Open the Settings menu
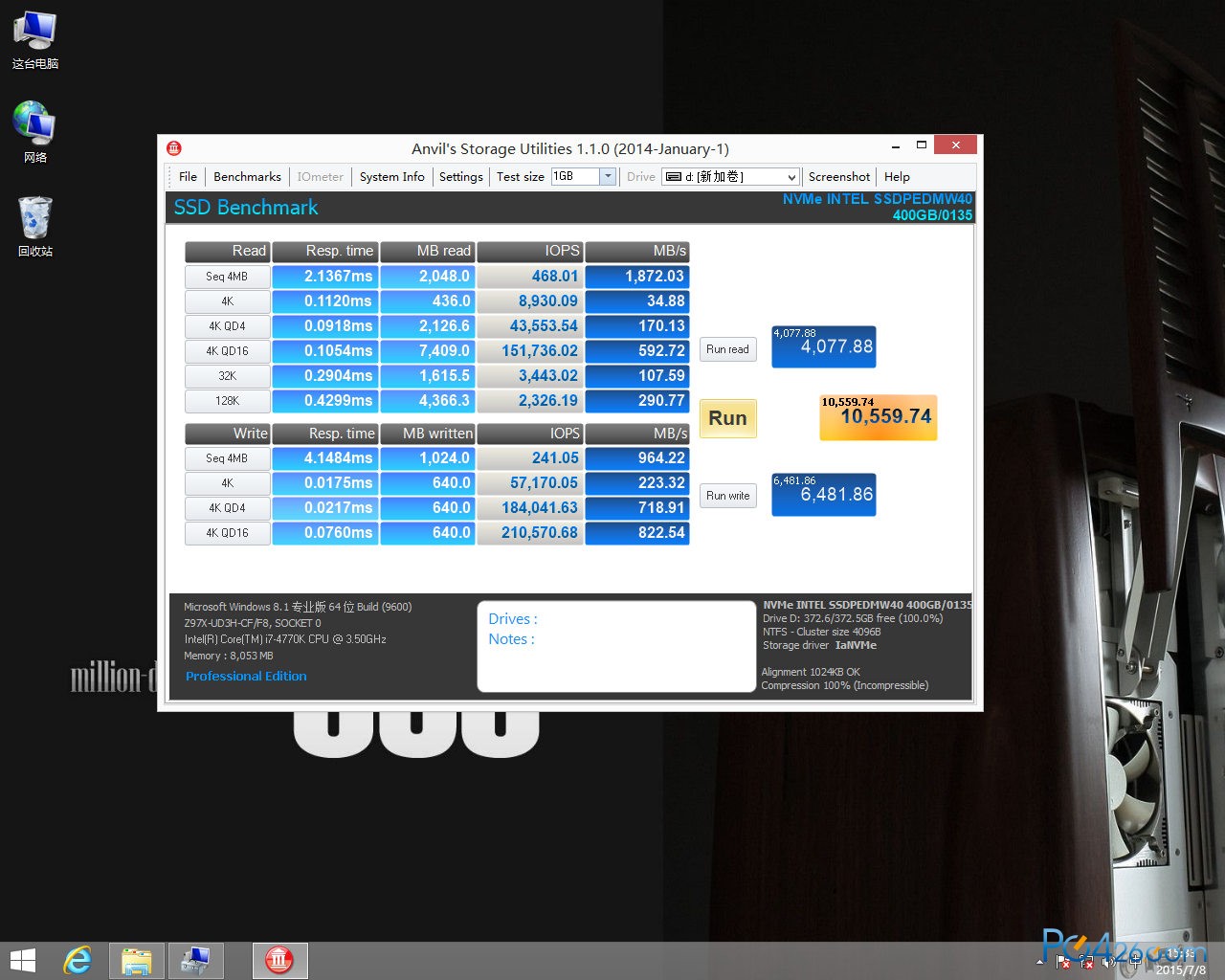 (x=460, y=177)
